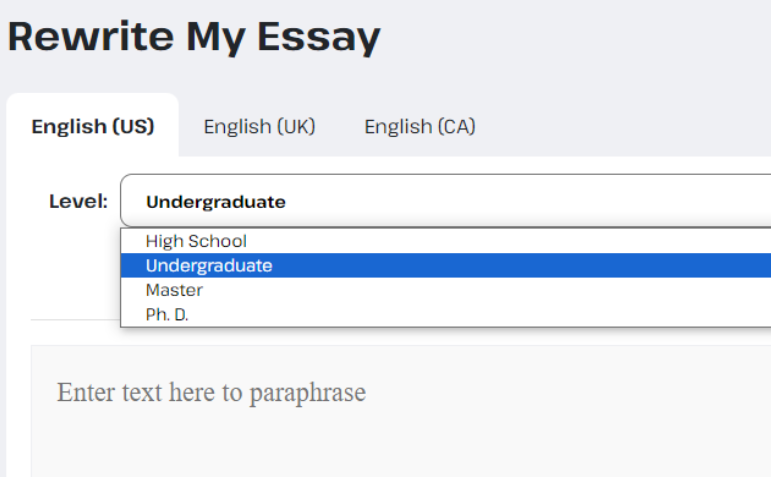
Task: Choose Canadian English language variant tab
Action: coord(419,127)
